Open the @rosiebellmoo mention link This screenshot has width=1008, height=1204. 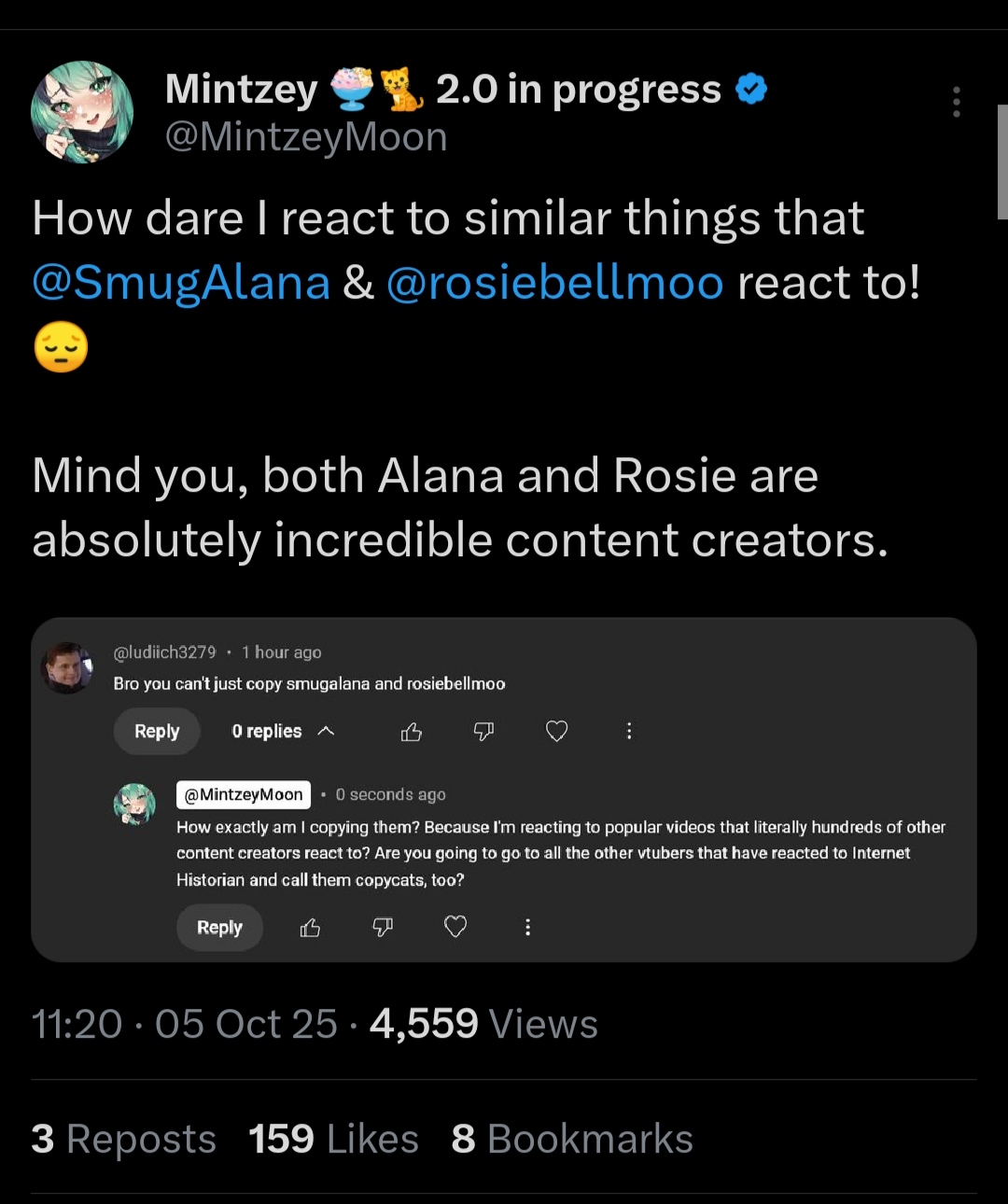click(x=554, y=283)
